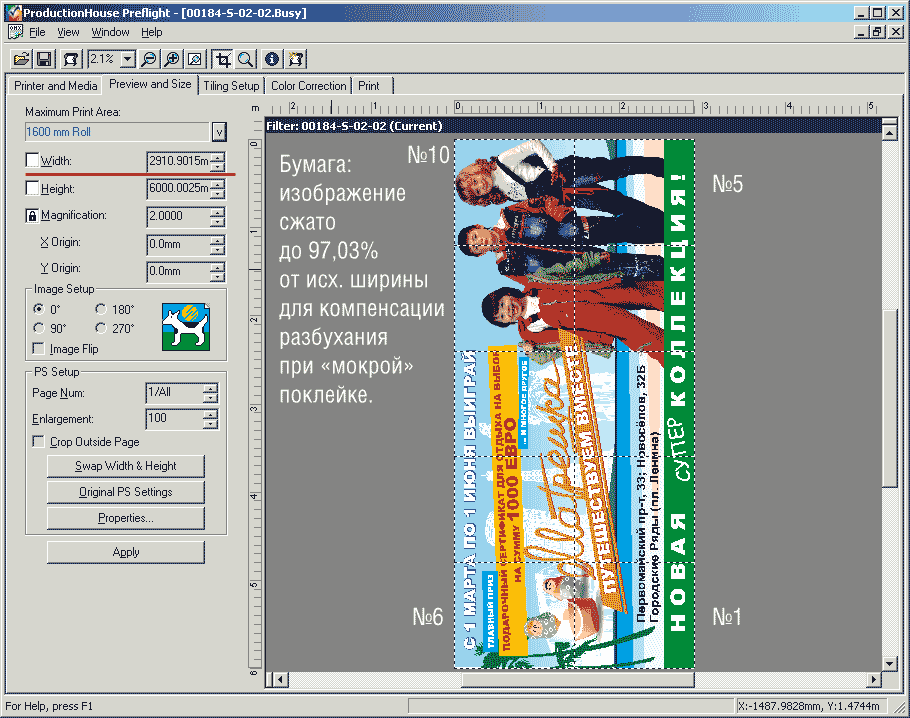910x718 pixels.
Task: Increase Width using the up spinner arrow
Action: coord(217,157)
